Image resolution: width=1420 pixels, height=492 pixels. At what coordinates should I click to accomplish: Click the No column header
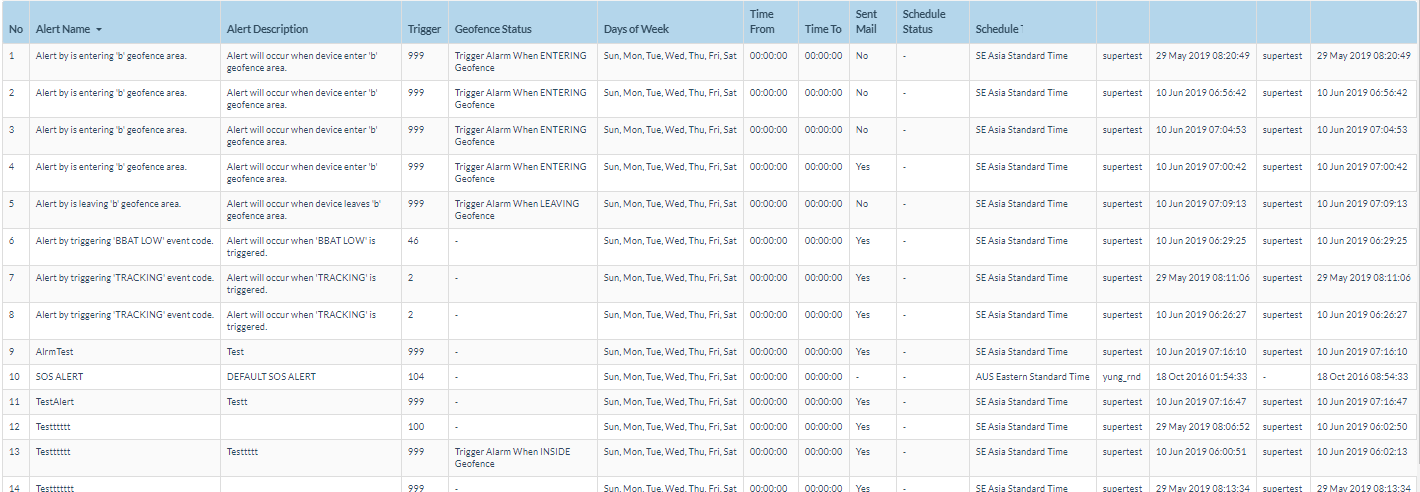(x=15, y=29)
